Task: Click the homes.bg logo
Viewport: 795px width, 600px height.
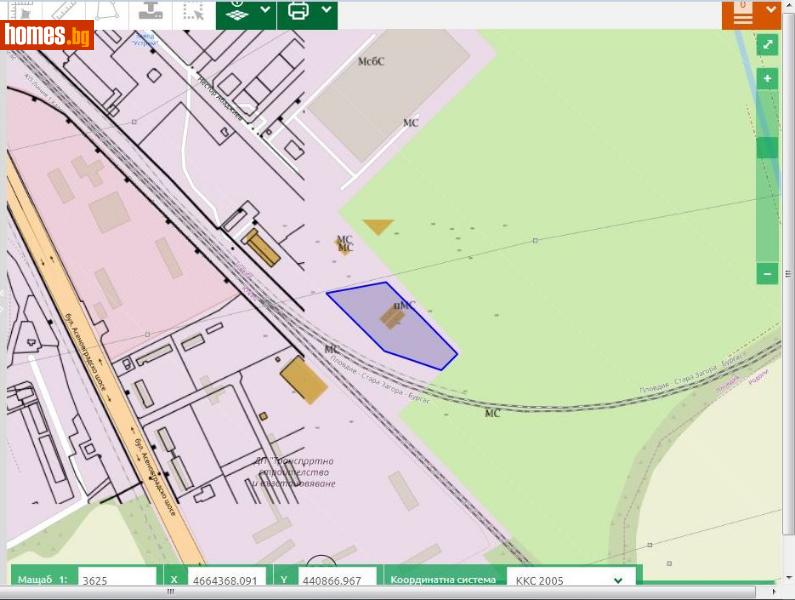Action: [x=48, y=36]
